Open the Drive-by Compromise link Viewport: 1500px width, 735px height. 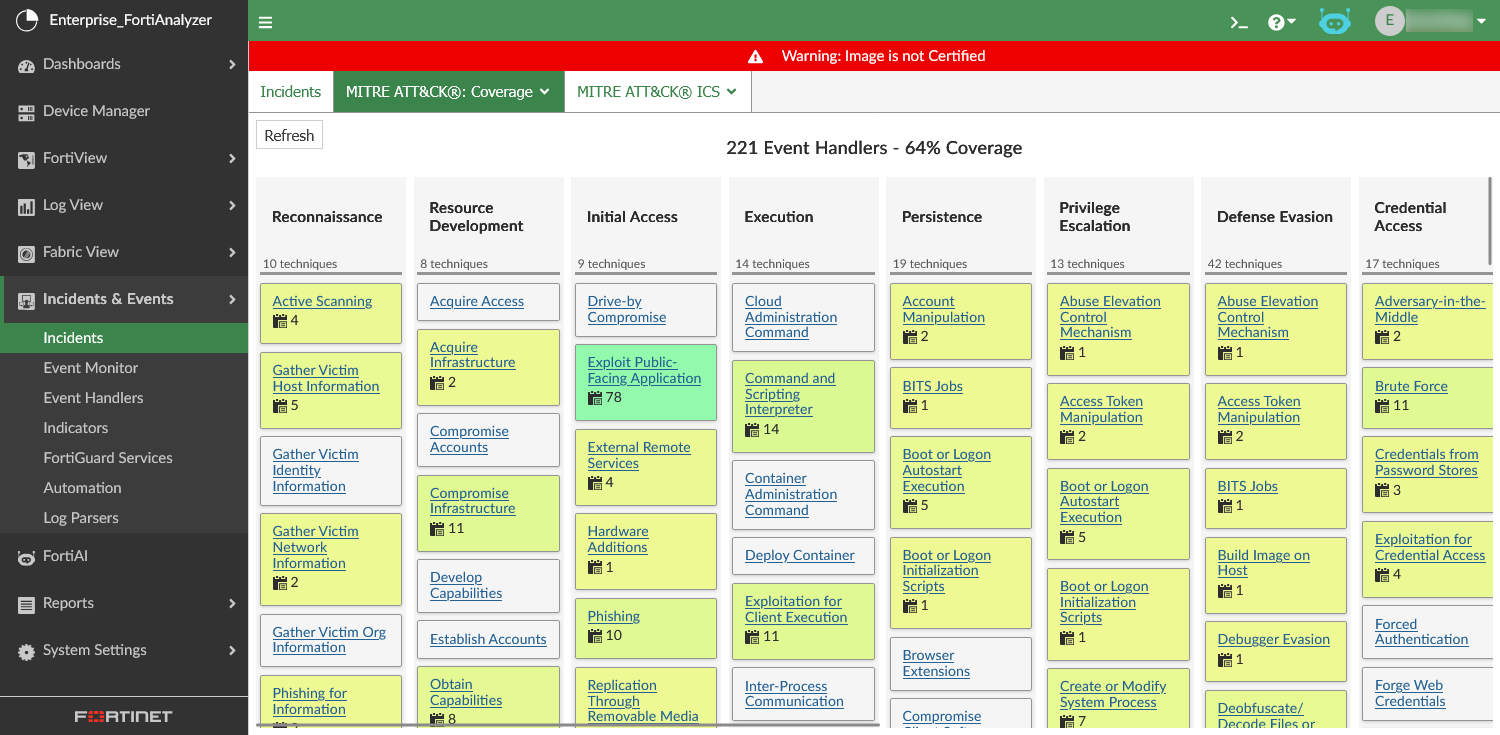tap(627, 309)
